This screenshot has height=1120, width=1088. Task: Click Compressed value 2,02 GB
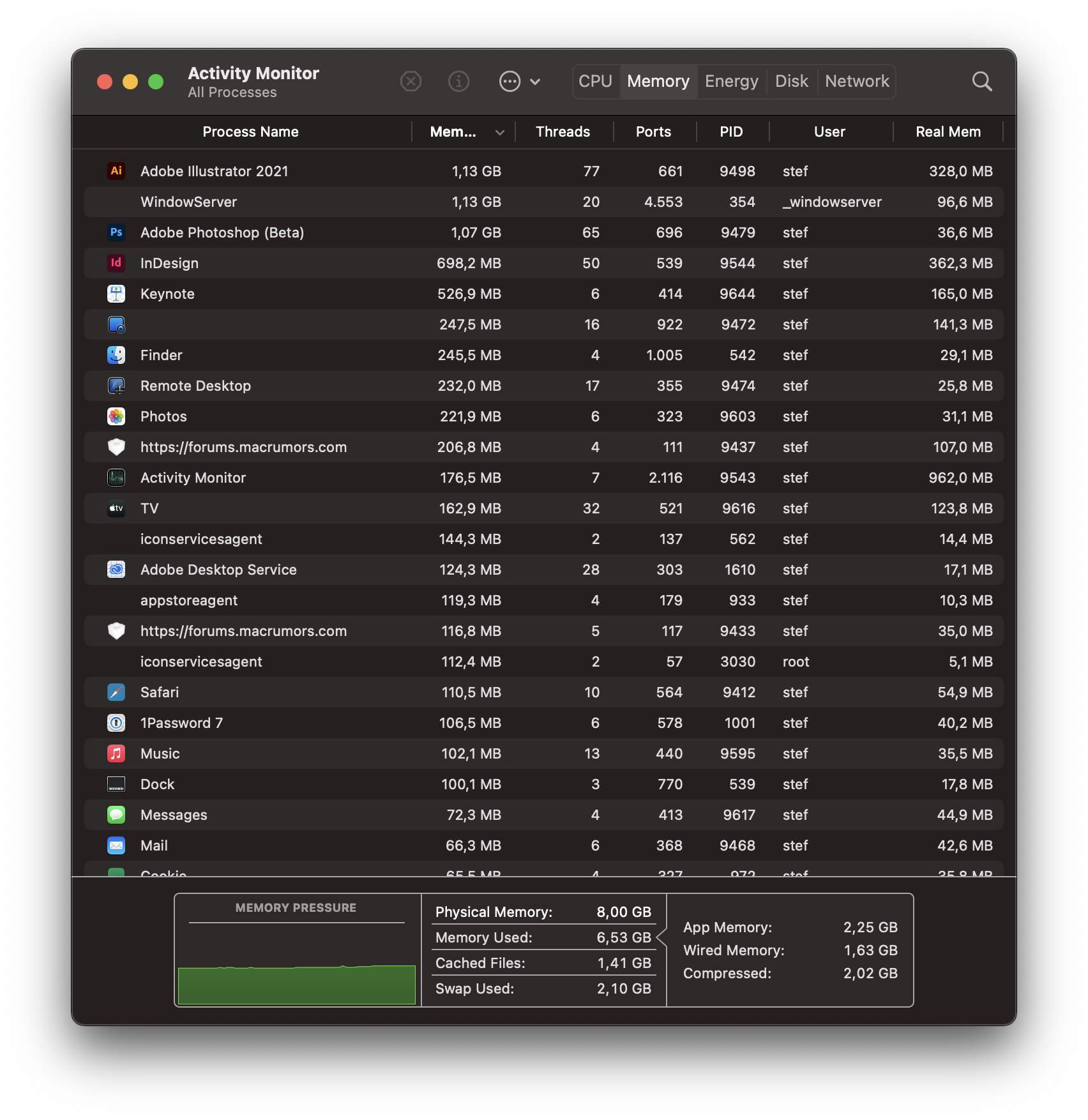(x=870, y=973)
